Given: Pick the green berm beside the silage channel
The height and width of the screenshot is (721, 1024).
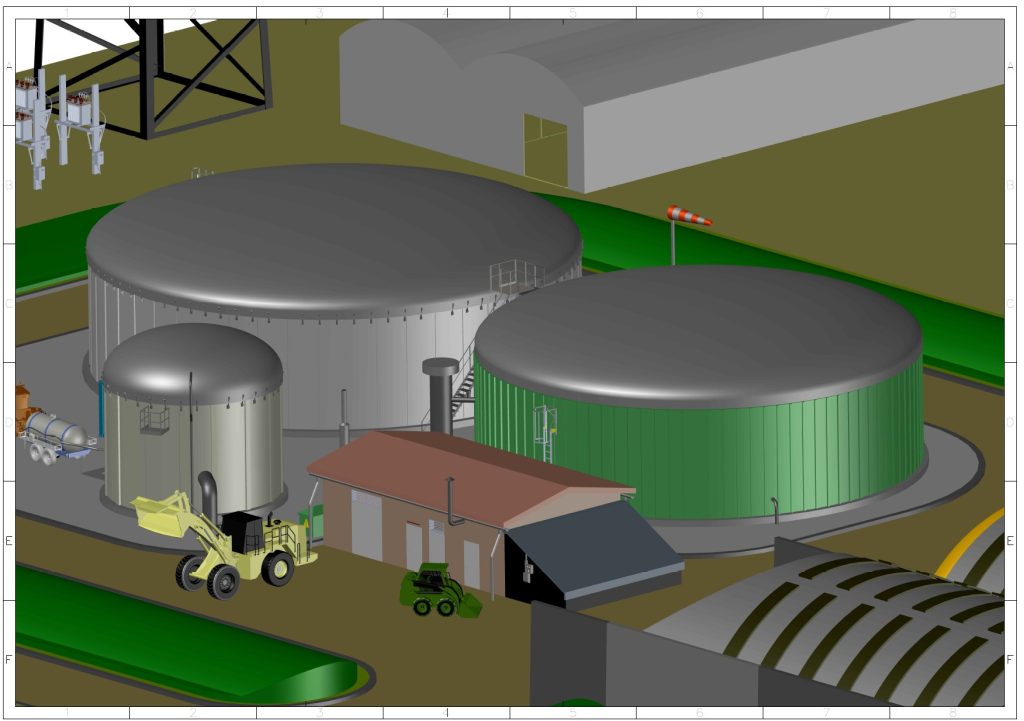Looking at the screenshot, I should tap(186, 635).
